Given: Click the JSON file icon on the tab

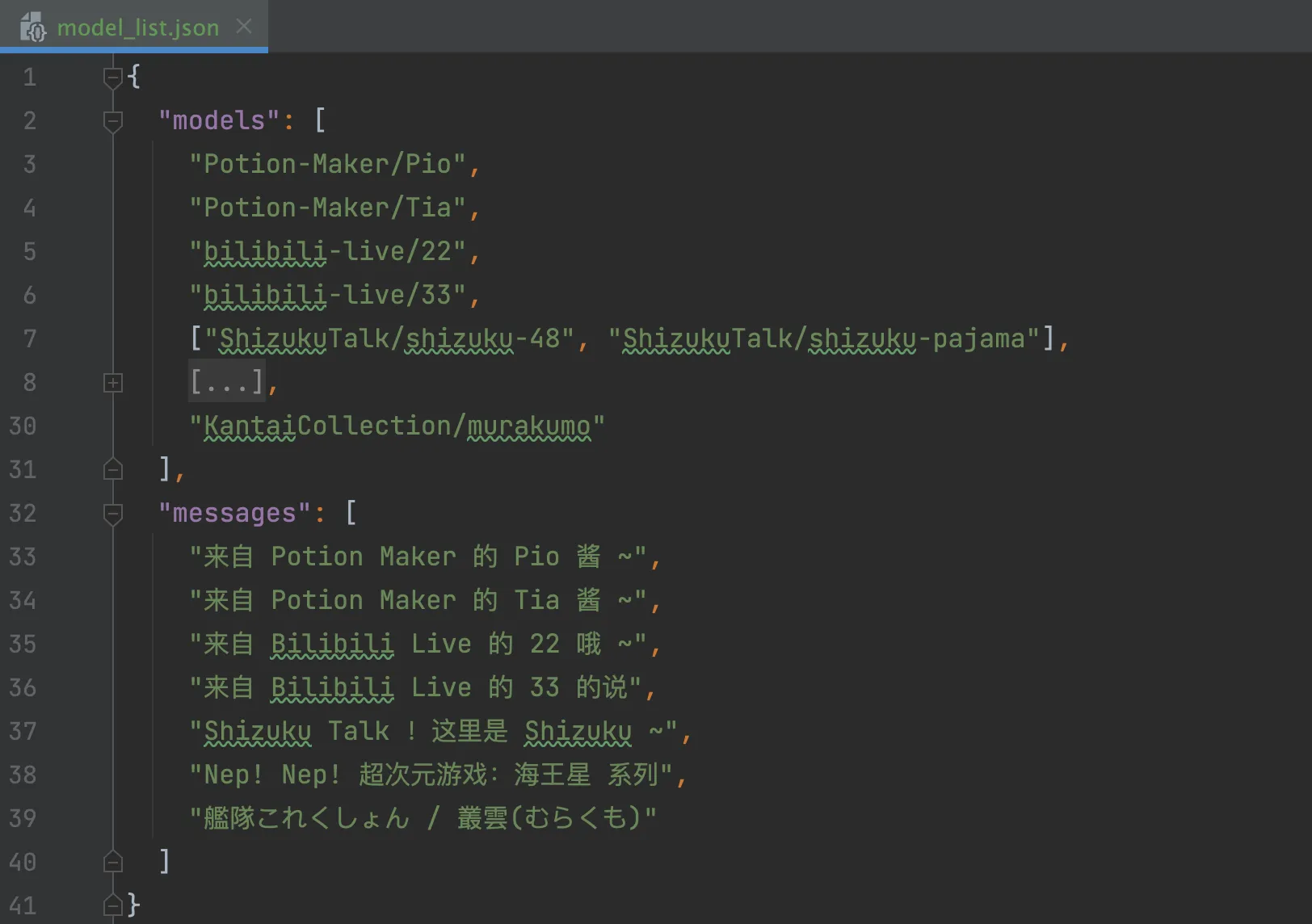Looking at the screenshot, I should [33, 27].
